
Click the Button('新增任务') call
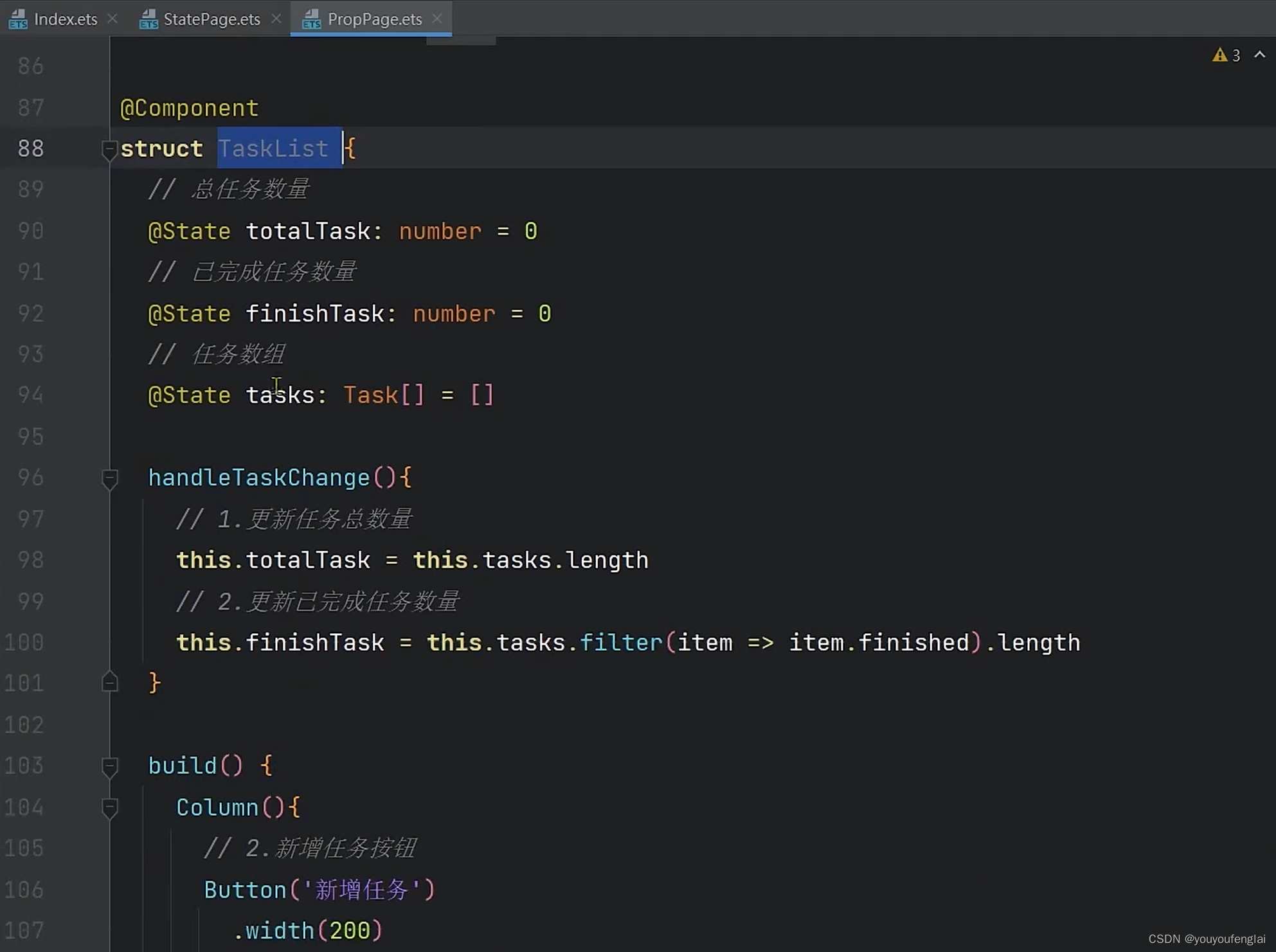(319, 890)
